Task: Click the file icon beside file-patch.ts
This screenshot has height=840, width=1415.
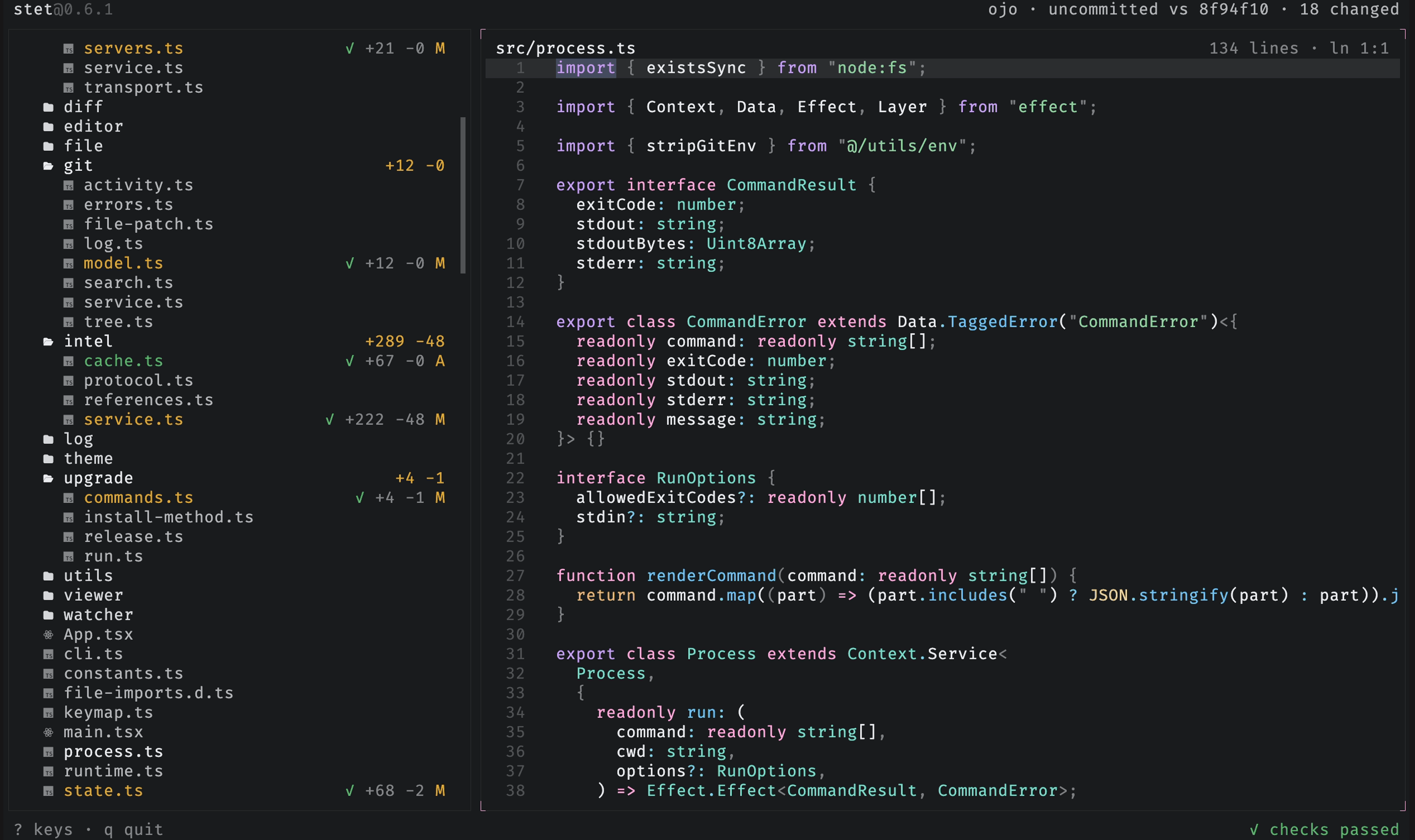Action: [69, 225]
